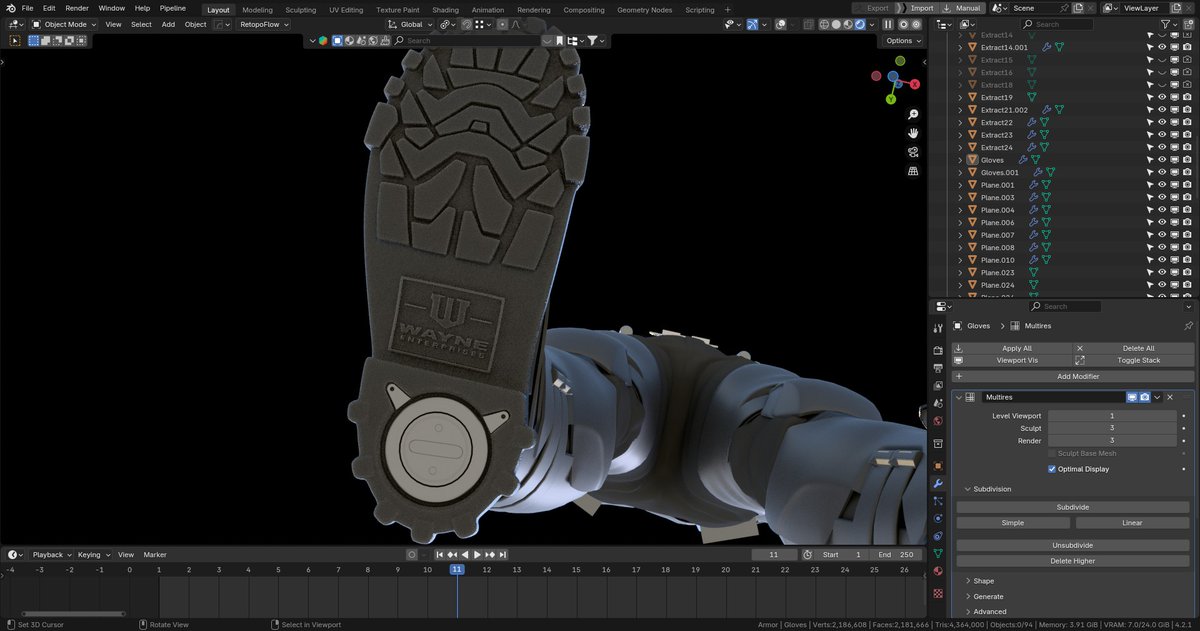Image resolution: width=1200 pixels, height=631 pixels.
Task: Open the Object properties tab icon
Action: pyautogui.click(x=938, y=466)
